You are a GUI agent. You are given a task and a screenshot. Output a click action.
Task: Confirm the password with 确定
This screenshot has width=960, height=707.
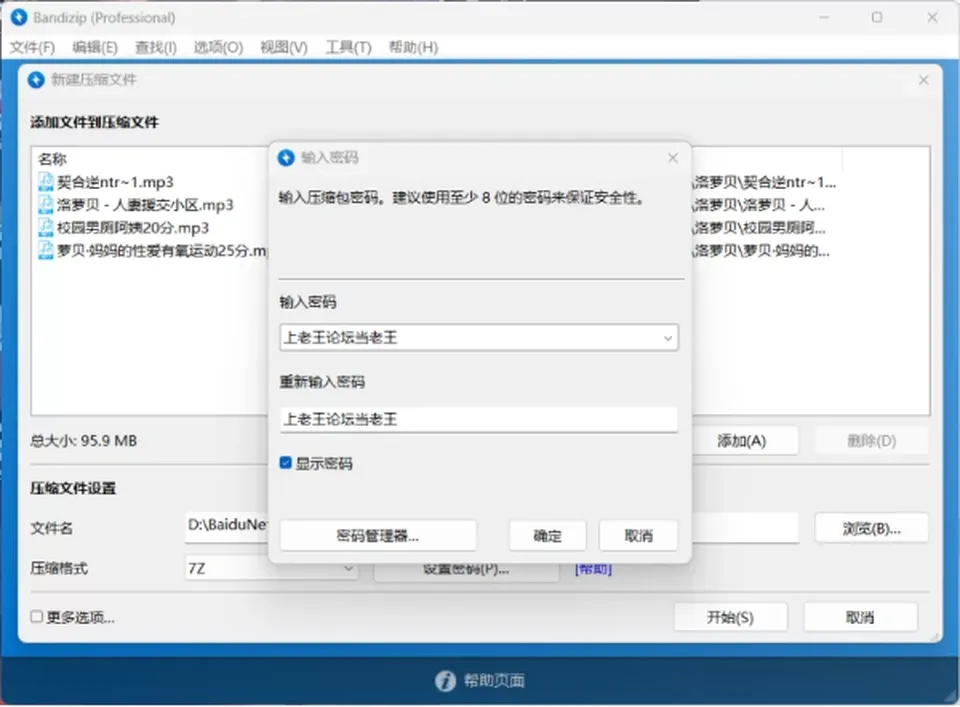(547, 536)
